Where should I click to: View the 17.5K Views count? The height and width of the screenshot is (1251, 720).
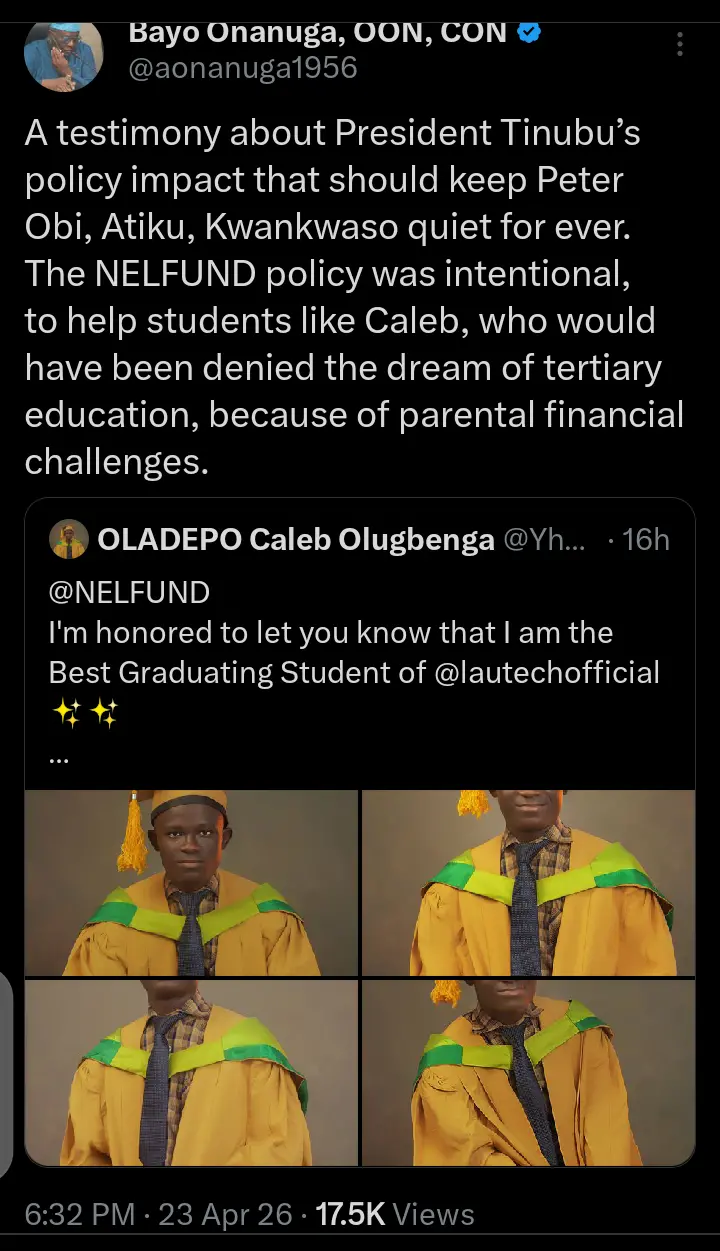(x=395, y=1214)
